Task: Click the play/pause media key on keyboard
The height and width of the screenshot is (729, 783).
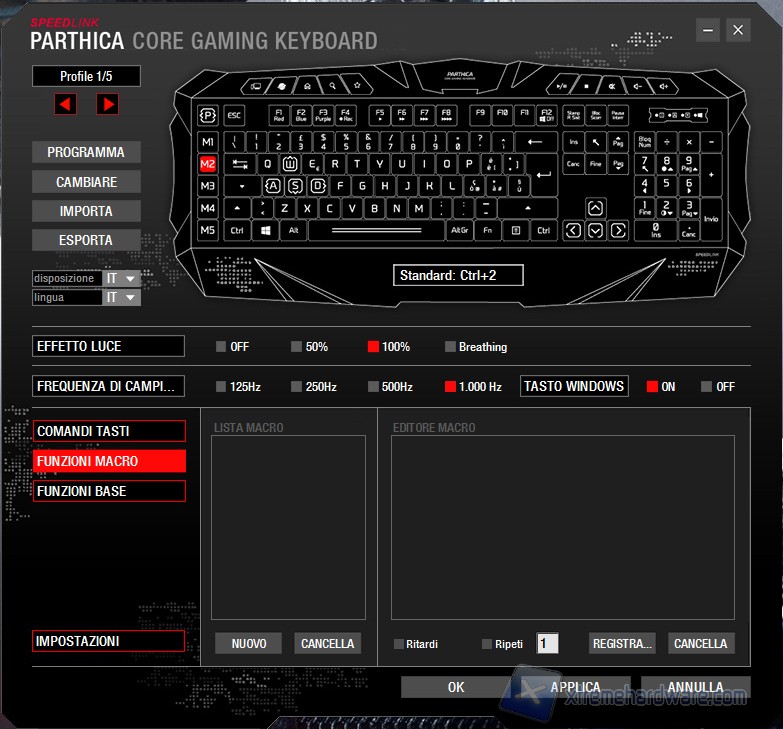Action: click(x=562, y=86)
